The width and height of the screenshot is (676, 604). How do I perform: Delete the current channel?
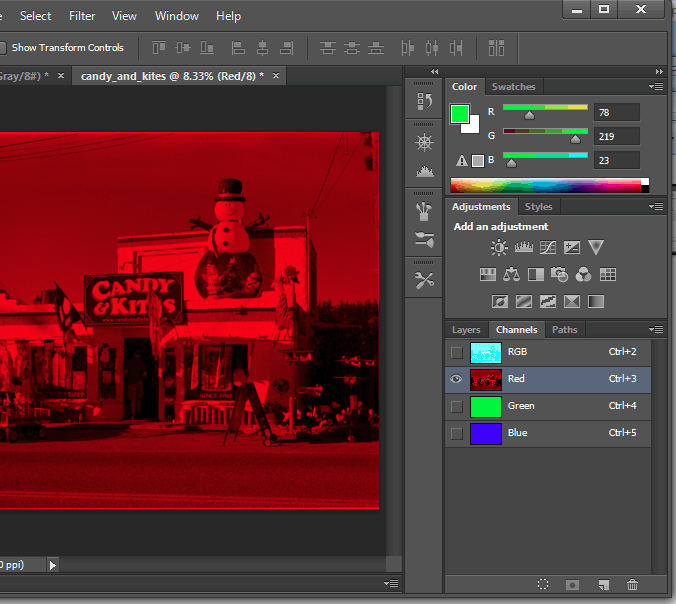[632, 585]
